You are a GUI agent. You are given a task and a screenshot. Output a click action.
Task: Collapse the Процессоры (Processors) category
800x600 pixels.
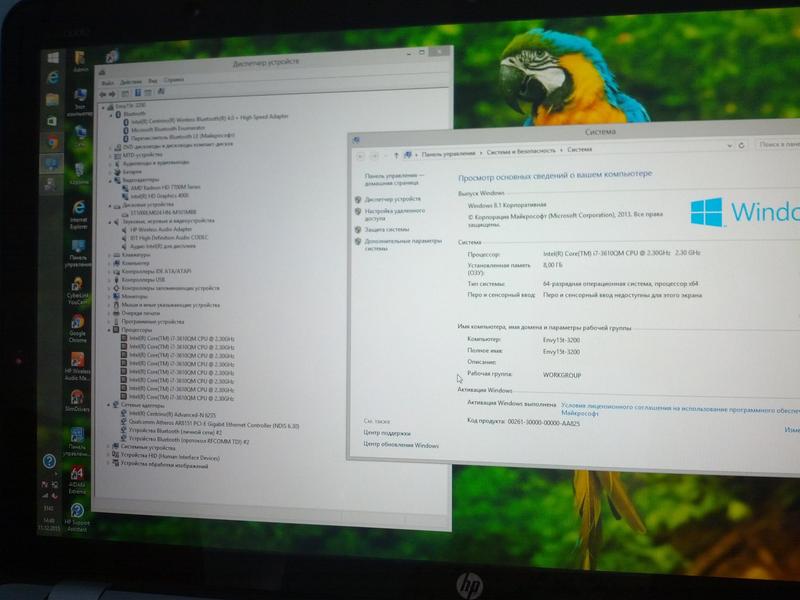110,329
